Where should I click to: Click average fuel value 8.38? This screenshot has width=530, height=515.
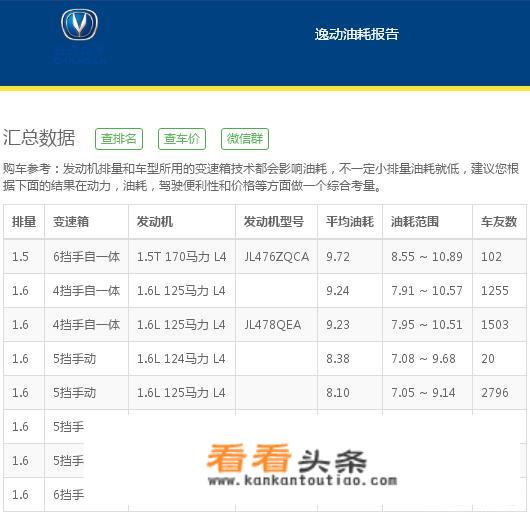(338, 359)
